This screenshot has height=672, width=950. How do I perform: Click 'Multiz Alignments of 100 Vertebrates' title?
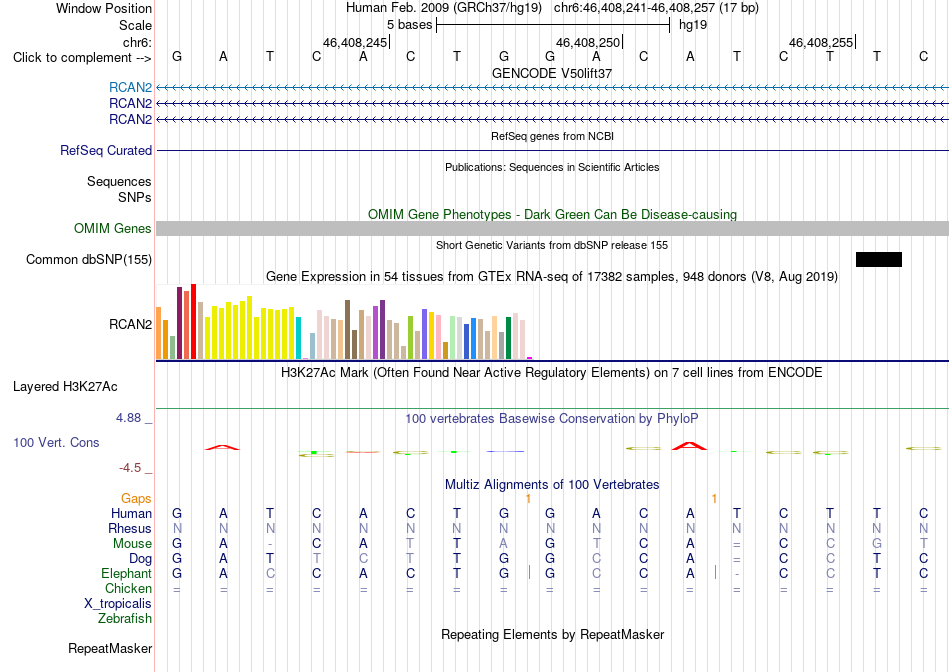[x=552, y=485]
